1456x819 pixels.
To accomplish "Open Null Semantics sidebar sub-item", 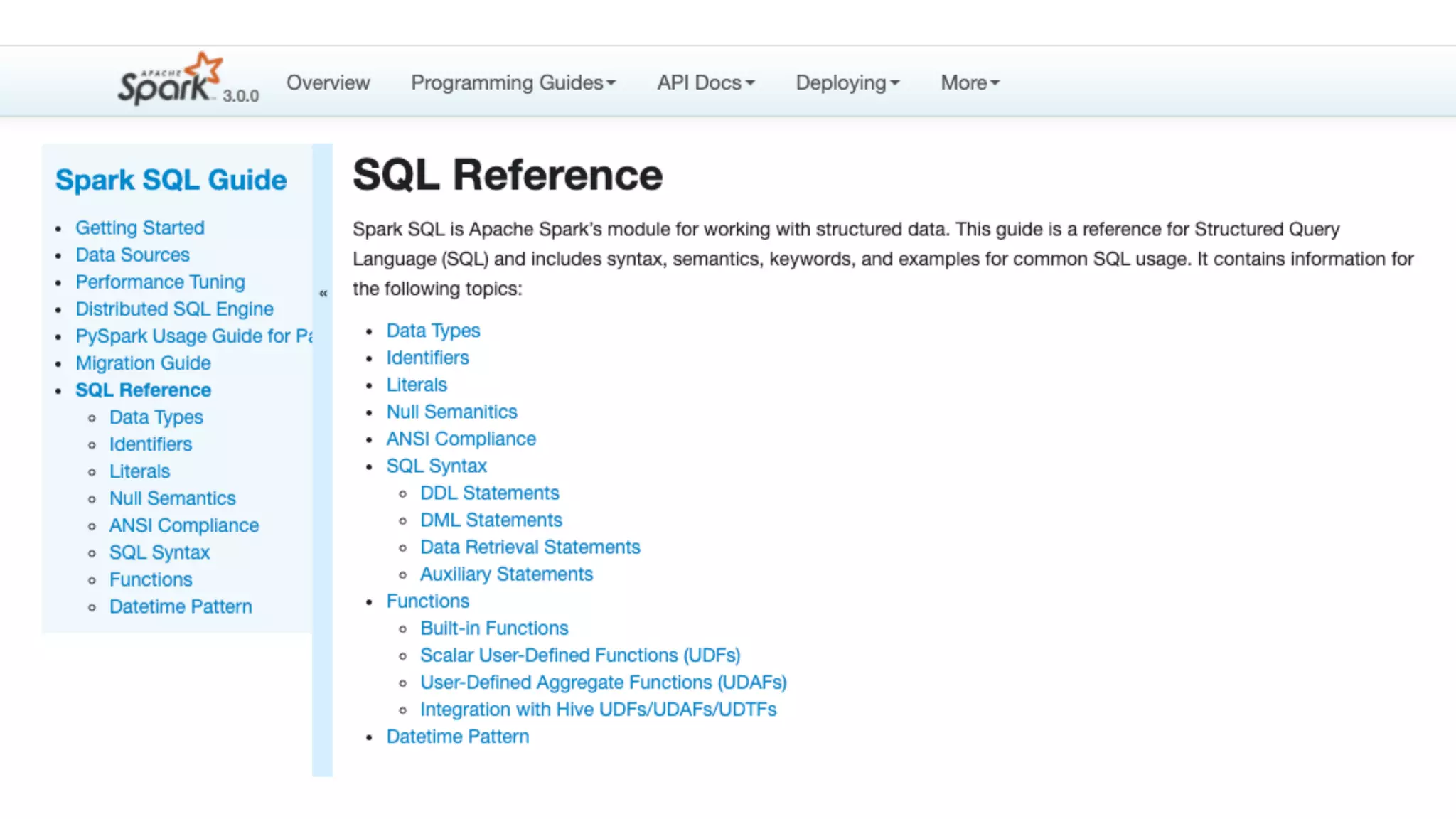I will 172,498.
